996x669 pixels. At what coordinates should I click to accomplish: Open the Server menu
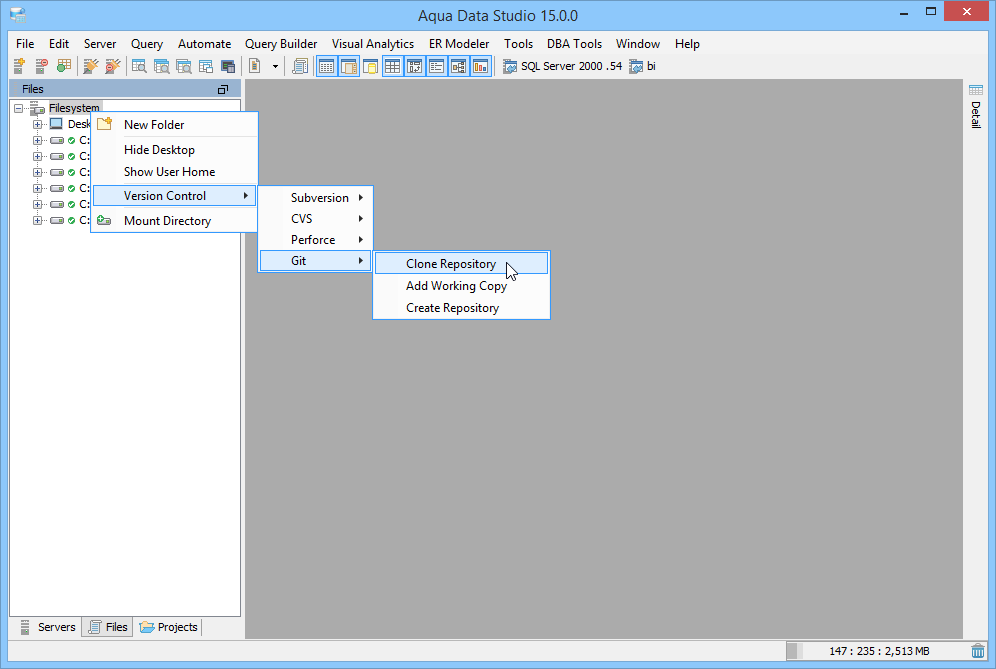100,44
